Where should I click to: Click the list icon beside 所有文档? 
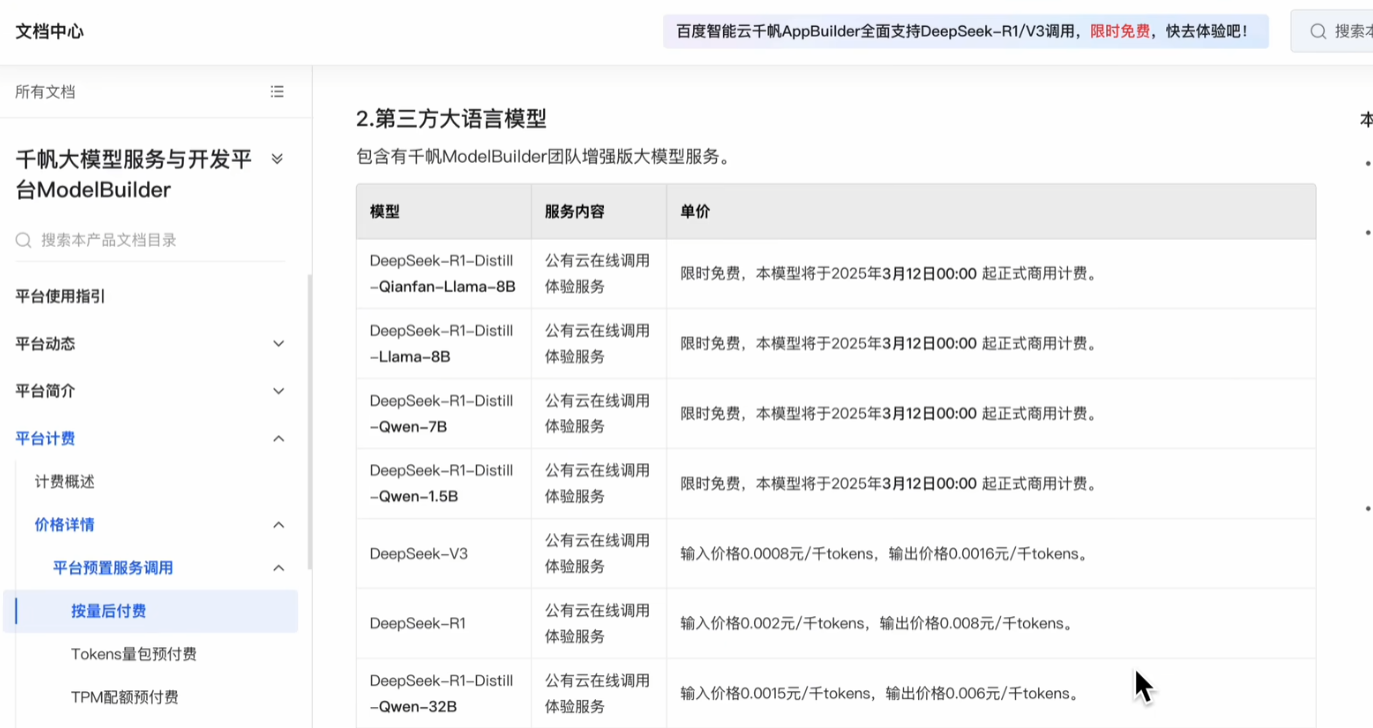point(277,91)
